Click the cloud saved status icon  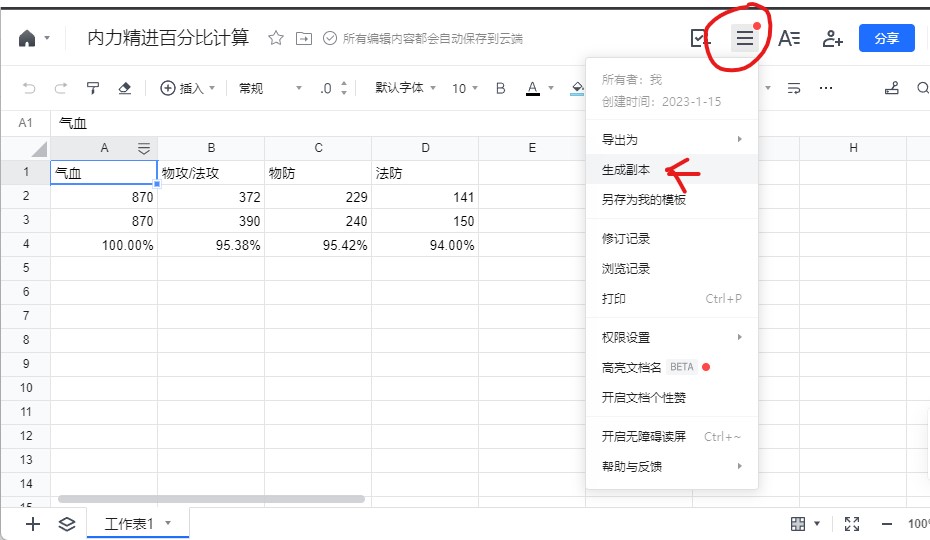pyautogui.click(x=330, y=39)
